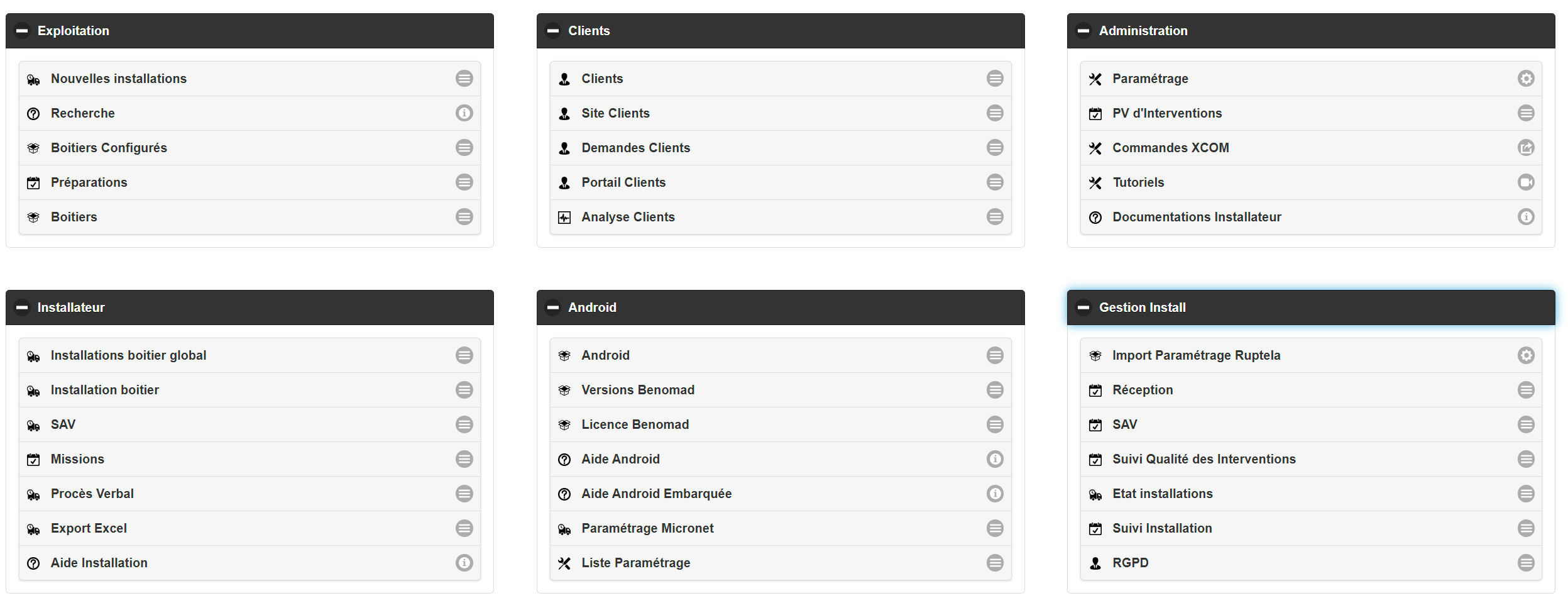Click the calendar icon beside Préparations
This screenshot has height=598, width=1568.
[x=33, y=183]
